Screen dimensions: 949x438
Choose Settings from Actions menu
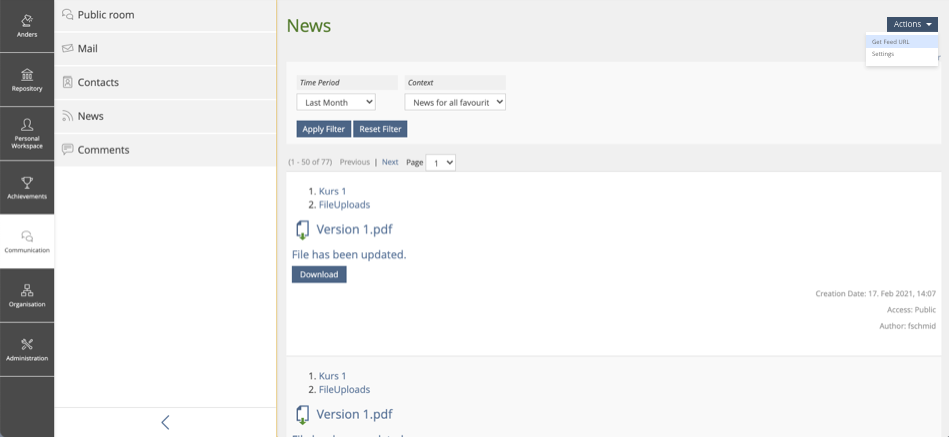coord(902,54)
